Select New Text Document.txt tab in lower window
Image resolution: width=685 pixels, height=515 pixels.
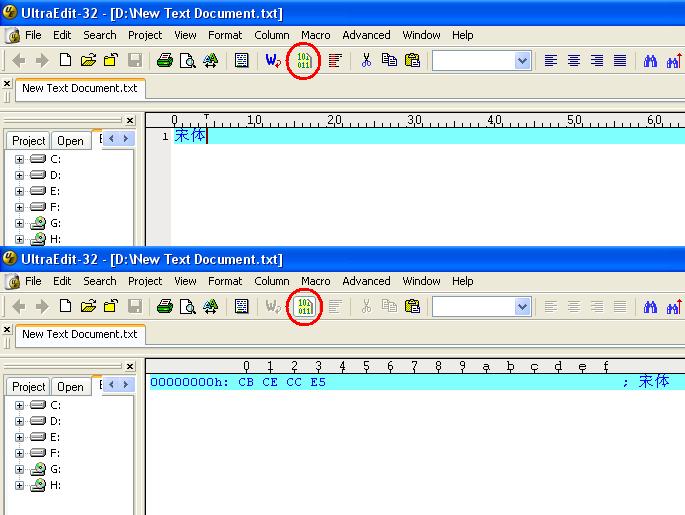click(80, 334)
